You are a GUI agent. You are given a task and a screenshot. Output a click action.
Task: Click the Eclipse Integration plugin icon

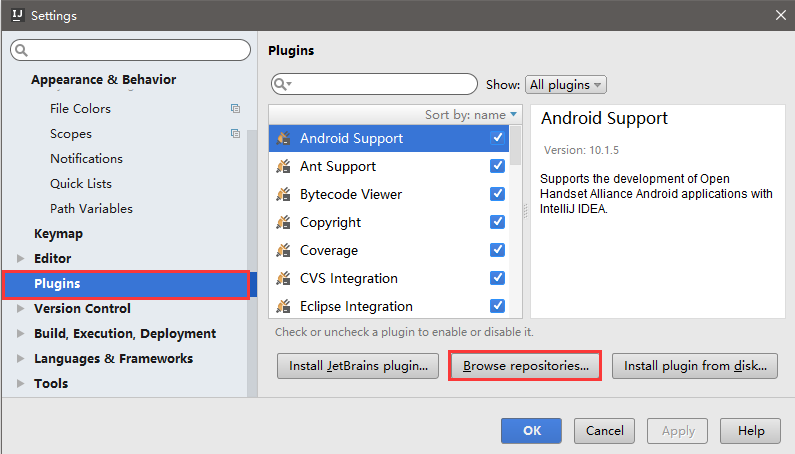point(283,306)
